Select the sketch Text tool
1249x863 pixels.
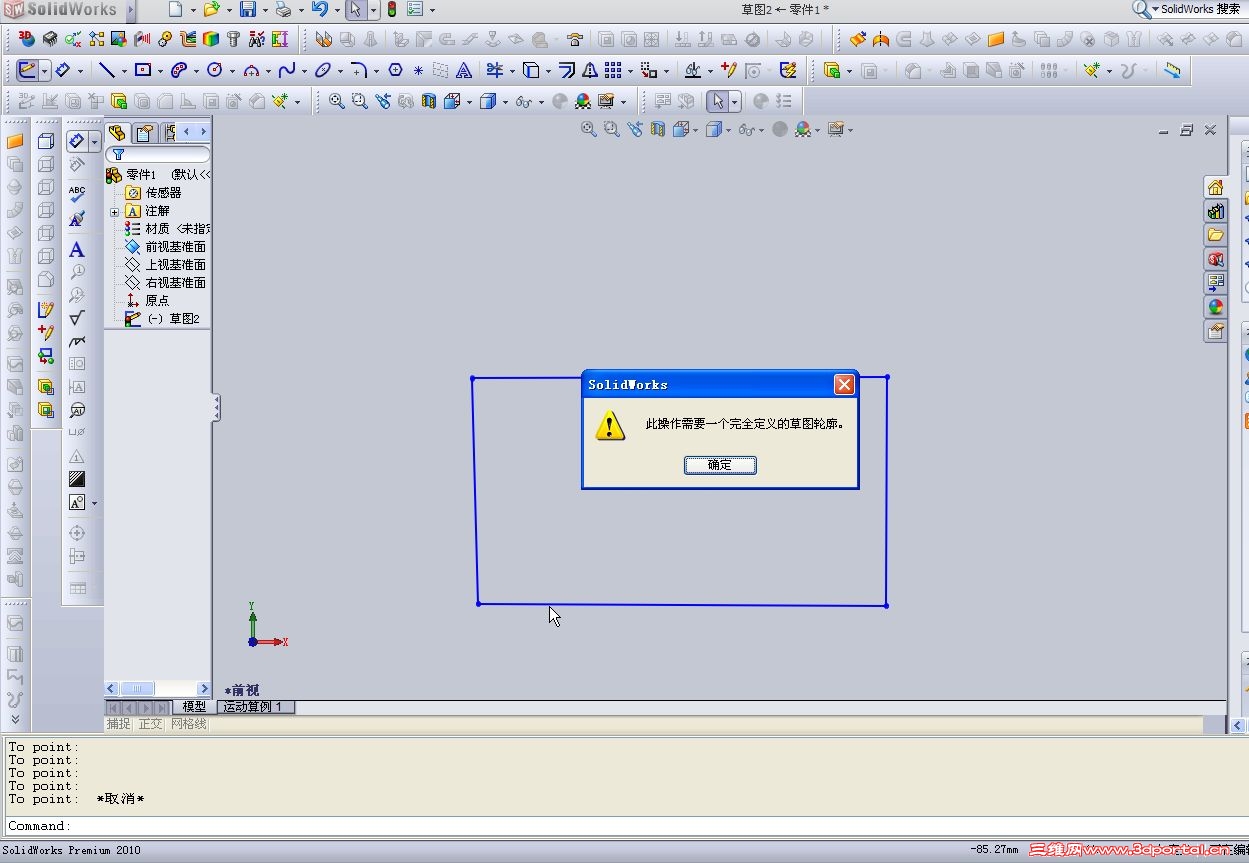pos(464,70)
